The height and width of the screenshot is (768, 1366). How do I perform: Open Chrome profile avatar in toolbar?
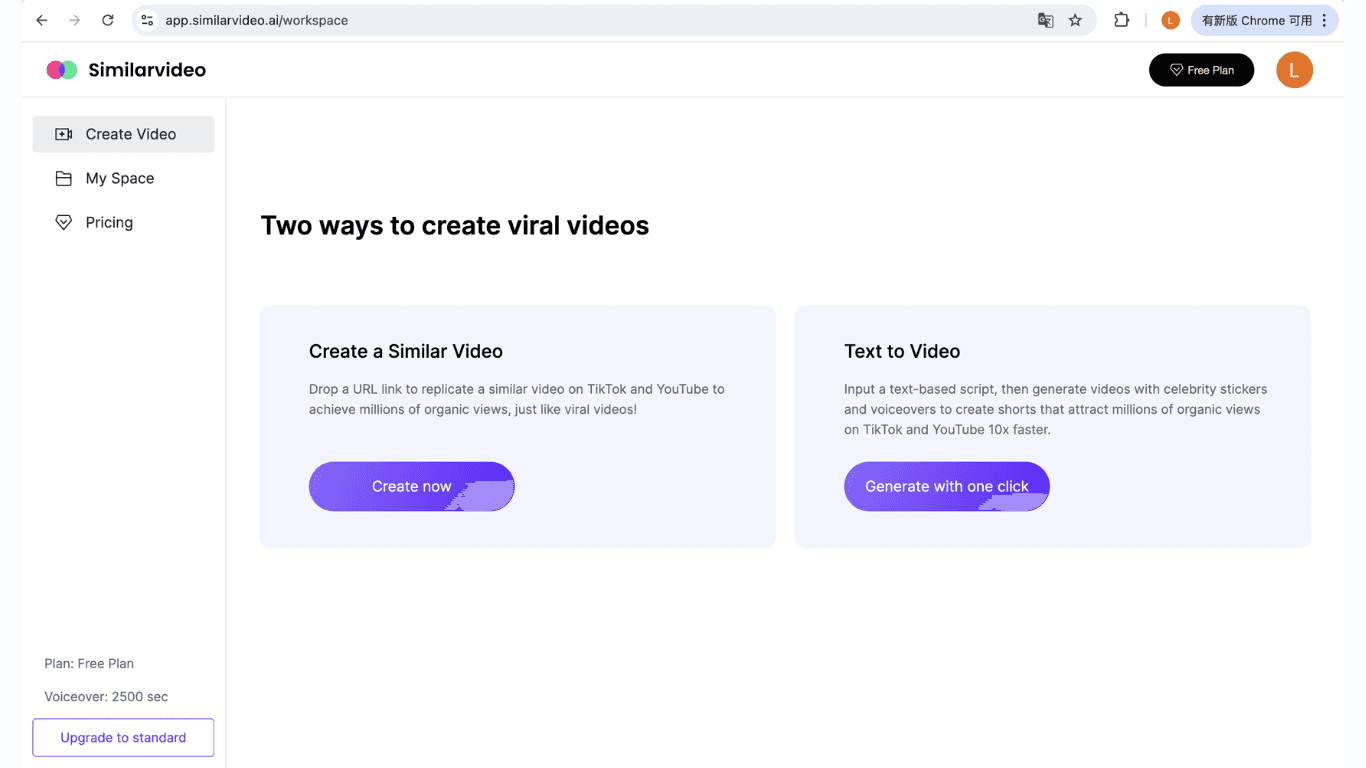tap(1170, 20)
